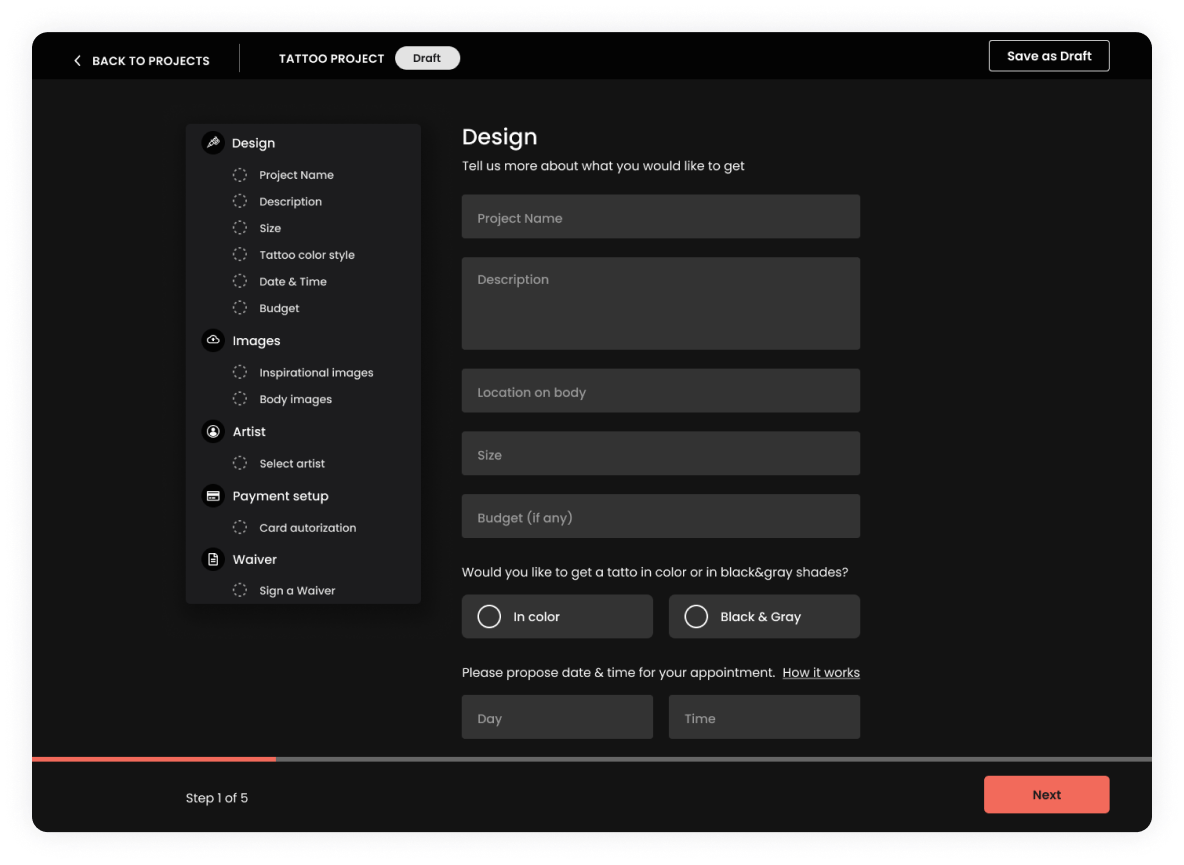Screen dimensions: 1184x865
Task: Open the Size field
Action: (x=660, y=454)
